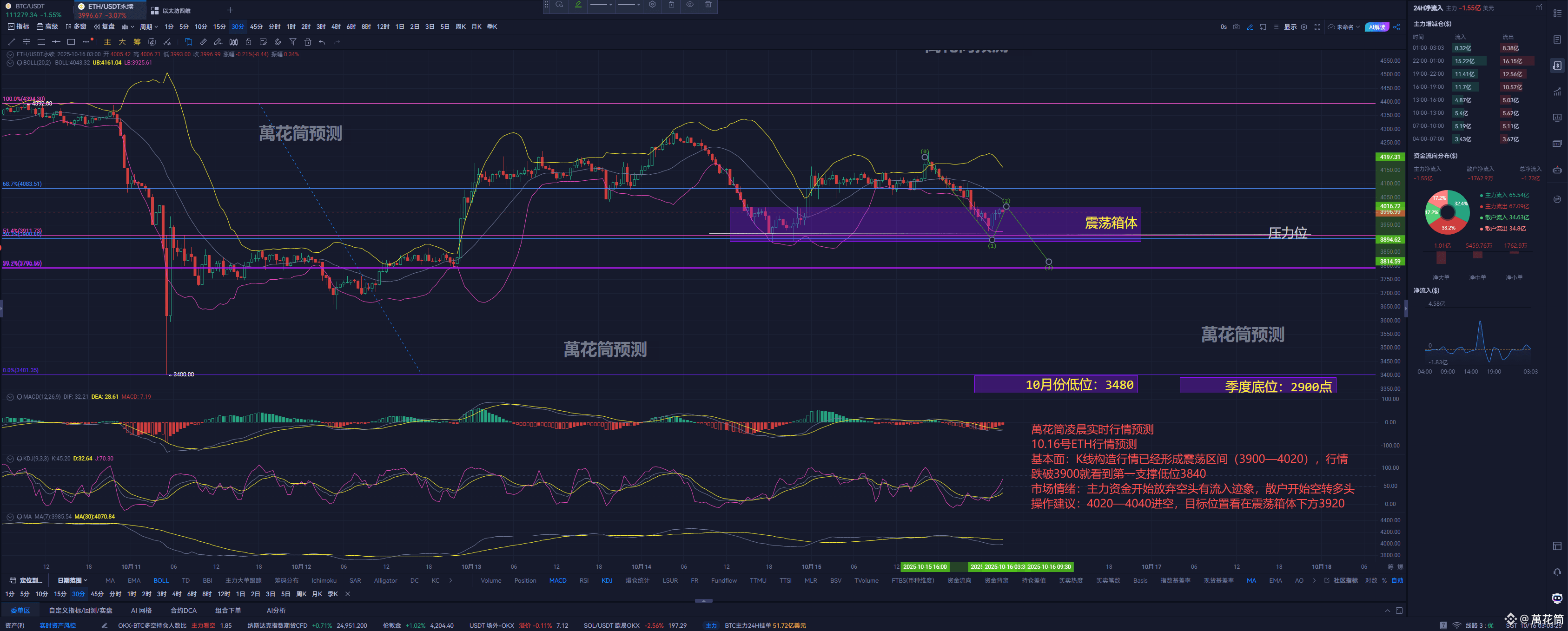Open the AI分析 bottom tab
The width and height of the screenshot is (1568, 631).
point(276,610)
